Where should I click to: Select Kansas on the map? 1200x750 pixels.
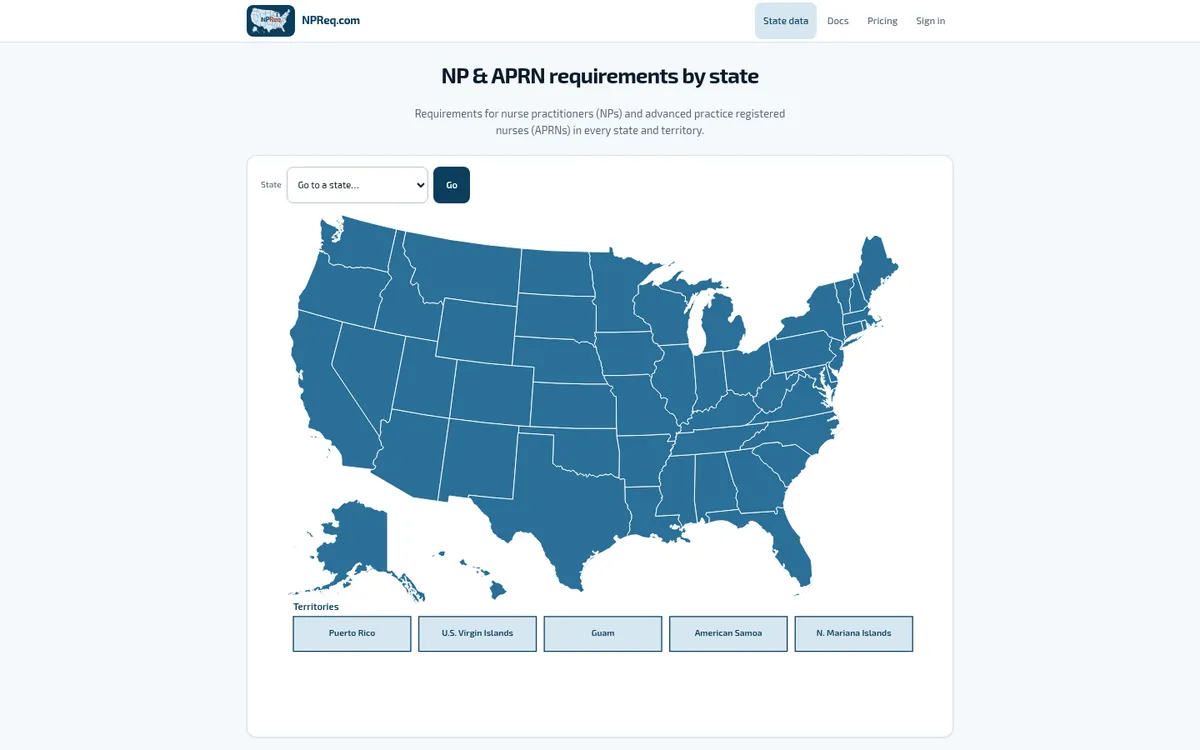572,405
